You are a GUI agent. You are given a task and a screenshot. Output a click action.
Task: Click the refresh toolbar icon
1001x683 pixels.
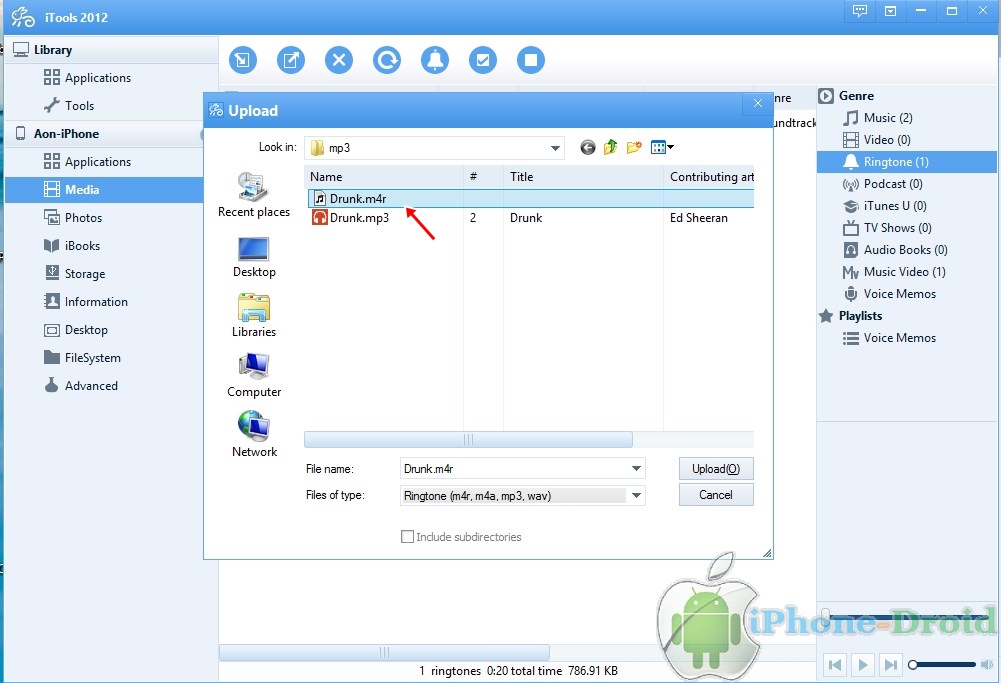point(387,61)
